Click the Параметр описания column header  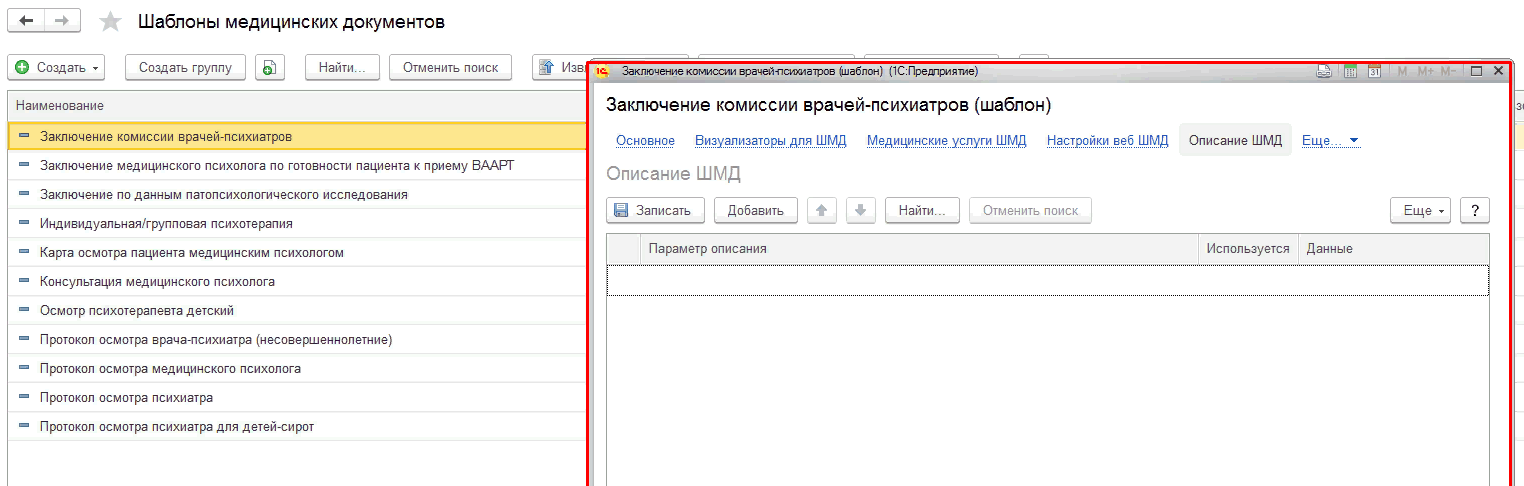707,248
